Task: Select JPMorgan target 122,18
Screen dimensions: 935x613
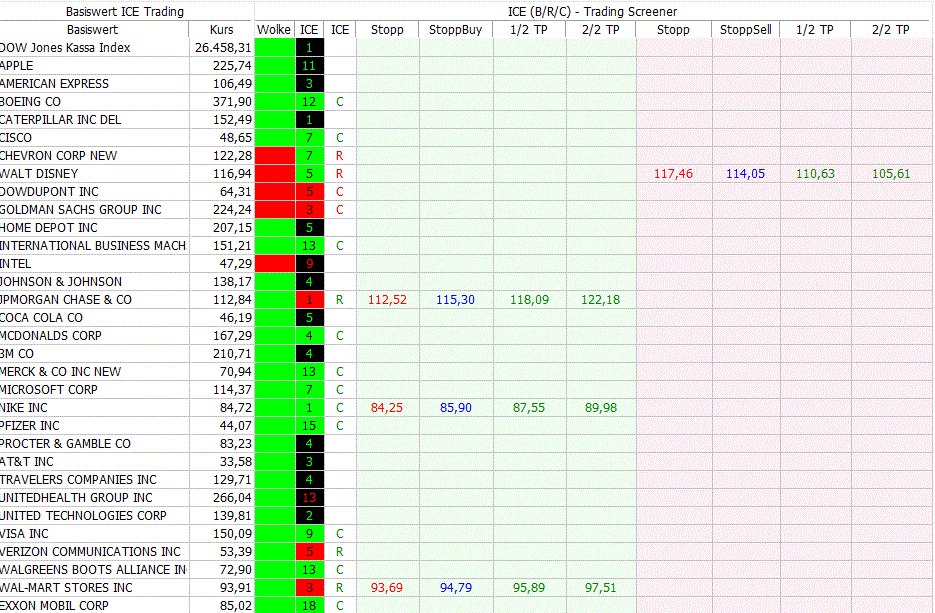Action: 600,299
